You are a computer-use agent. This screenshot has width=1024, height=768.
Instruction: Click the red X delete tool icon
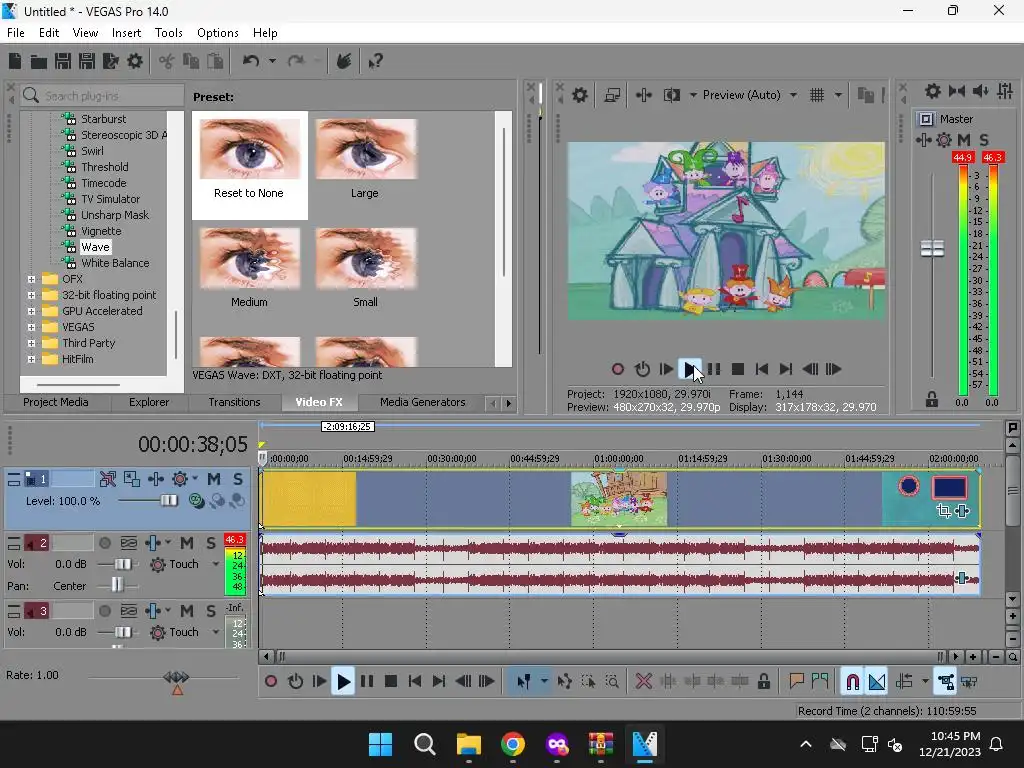644,682
